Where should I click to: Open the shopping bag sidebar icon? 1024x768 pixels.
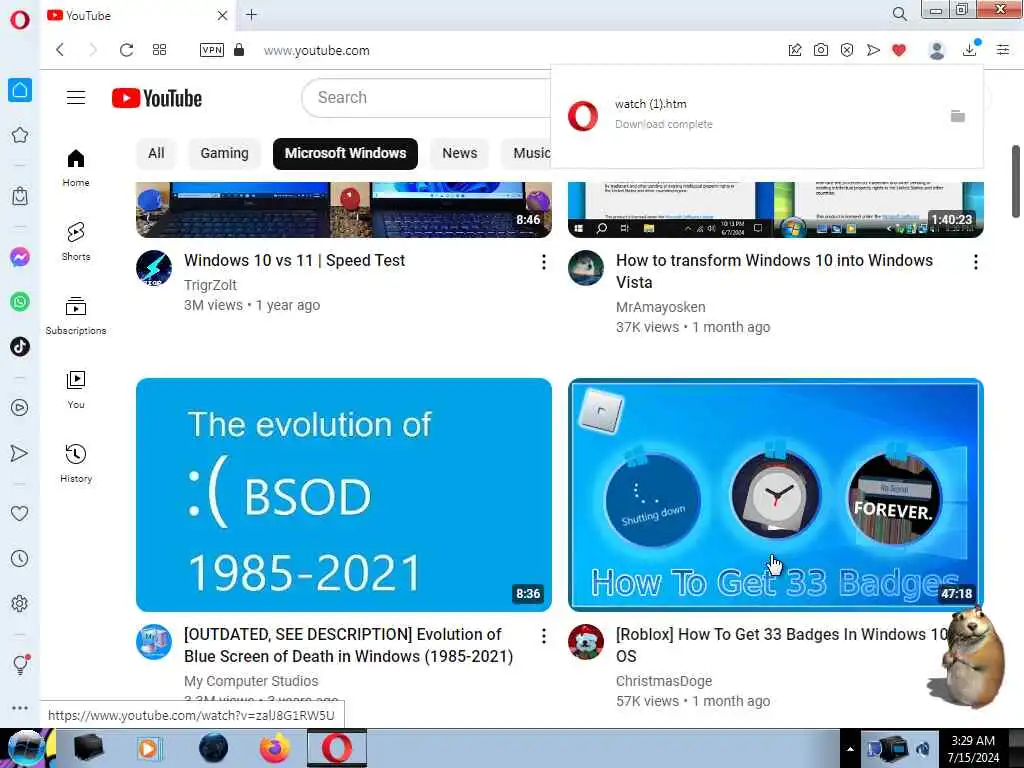point(20,196)
